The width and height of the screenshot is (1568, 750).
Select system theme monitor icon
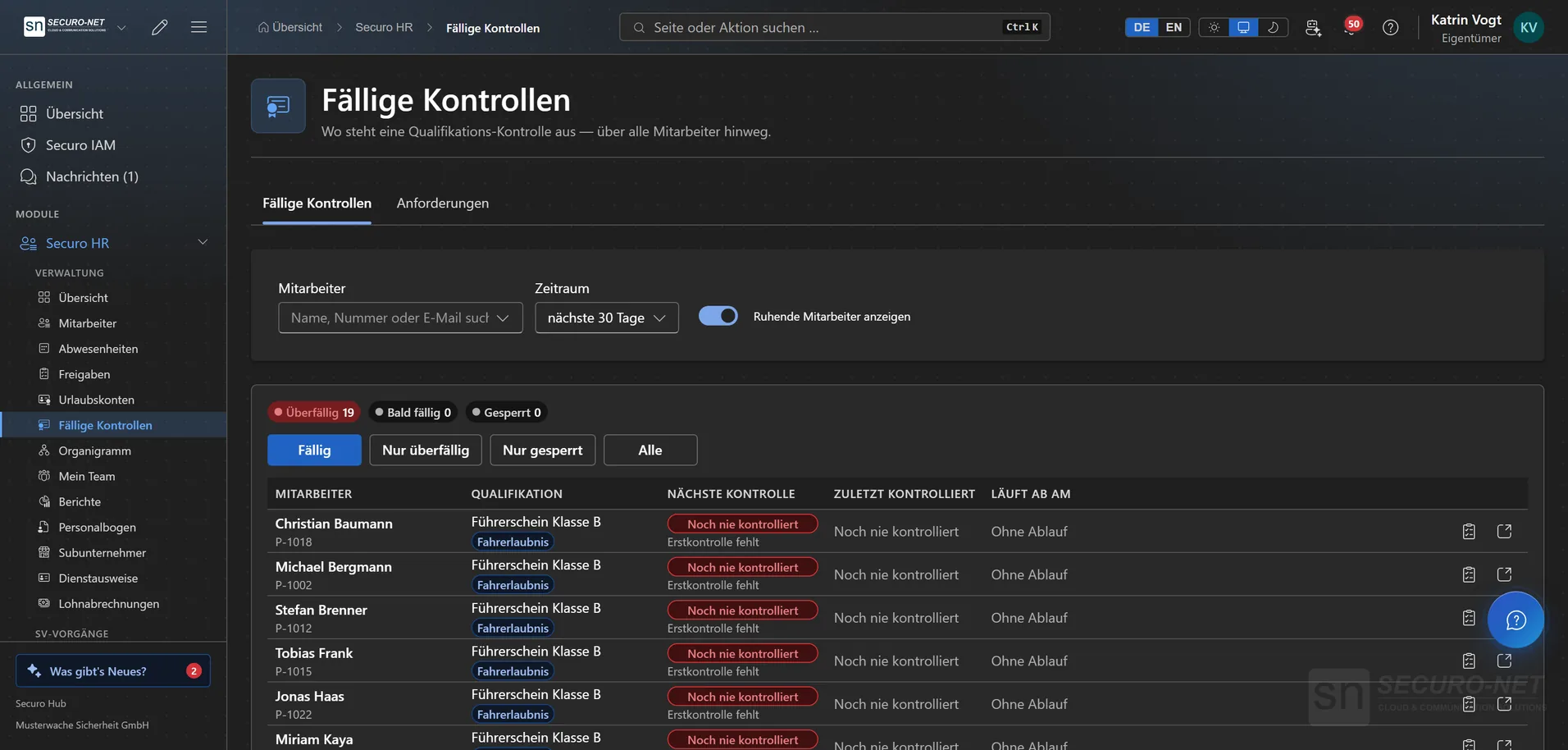click(x=1243, y=27)
